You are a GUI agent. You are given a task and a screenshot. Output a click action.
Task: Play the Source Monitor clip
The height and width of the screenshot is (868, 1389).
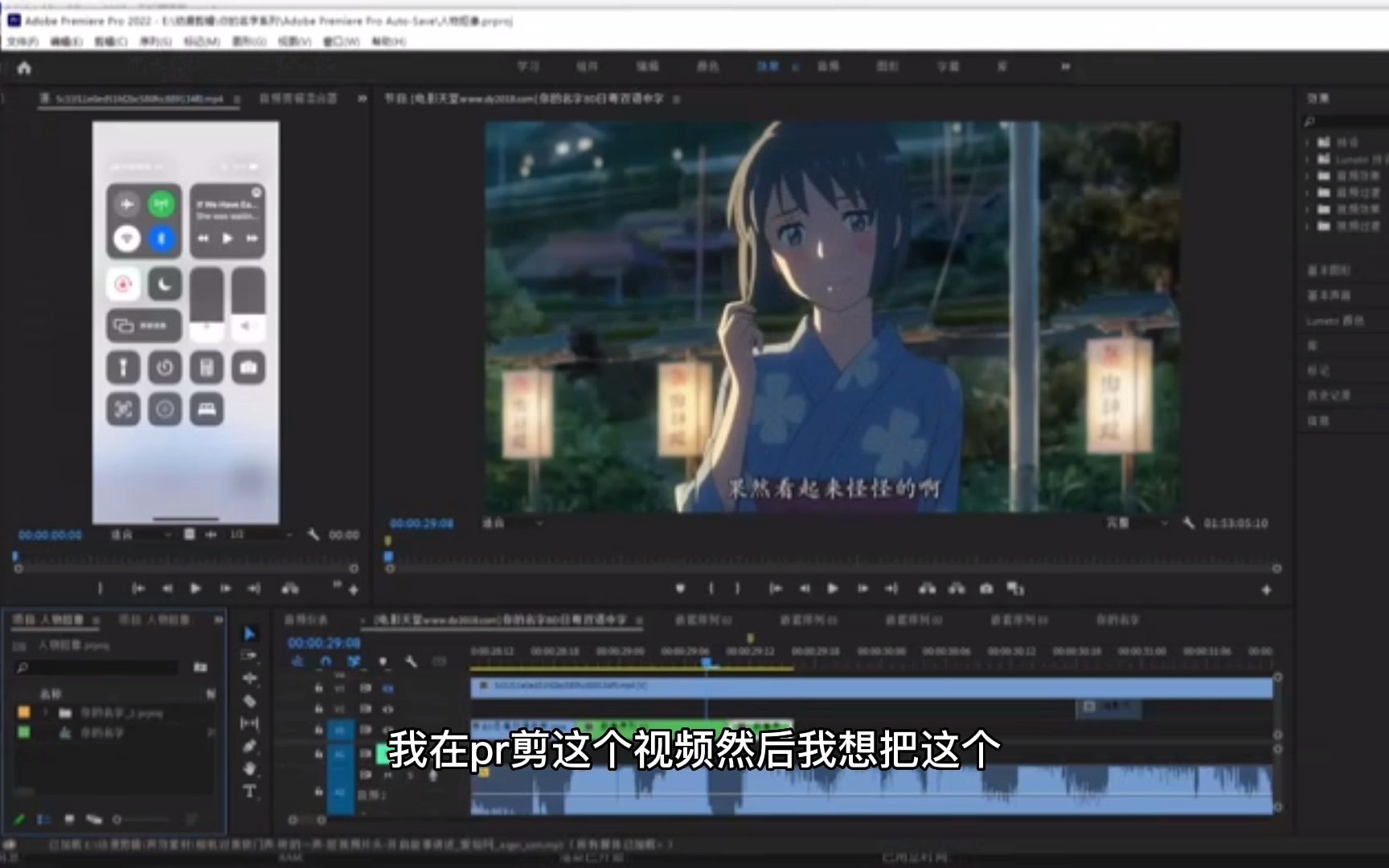click(195, 589)
